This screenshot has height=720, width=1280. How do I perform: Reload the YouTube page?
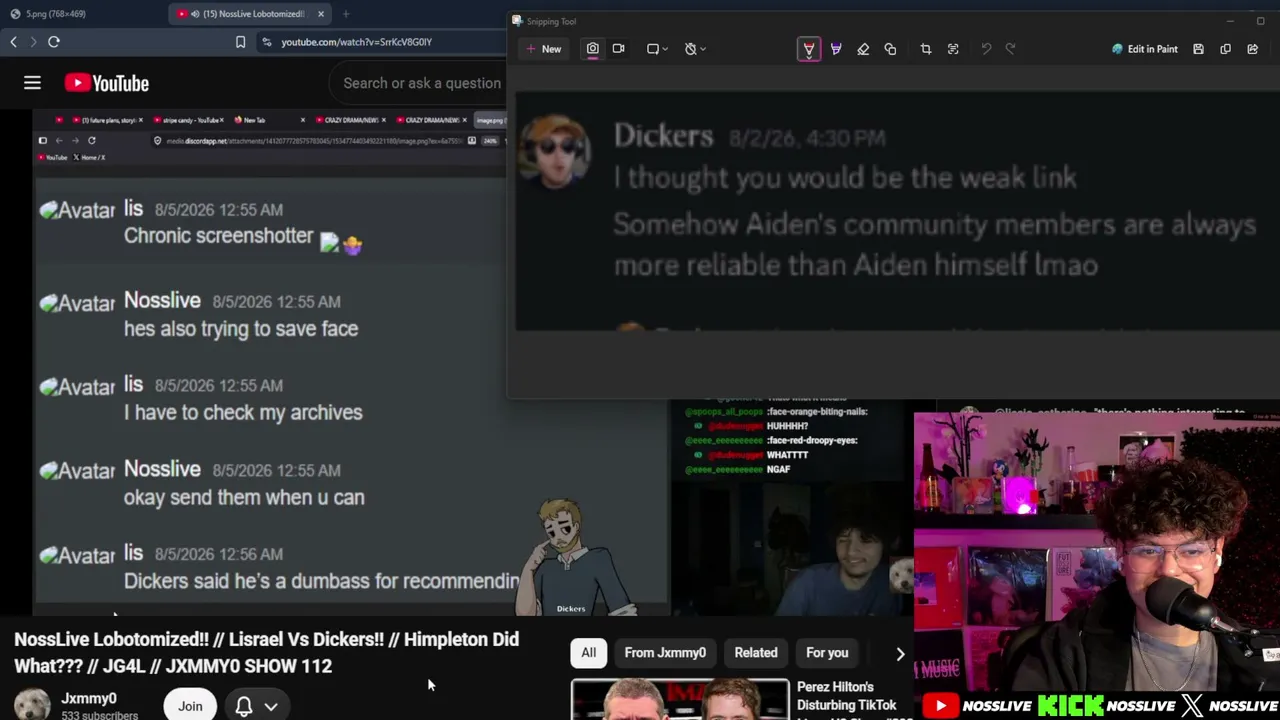click(x=54, y=42)
